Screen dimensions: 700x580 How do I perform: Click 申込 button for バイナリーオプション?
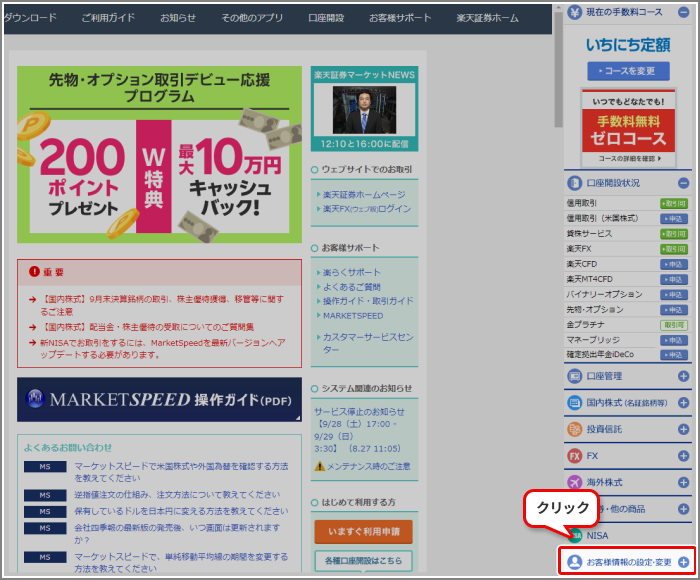[x=673, y=295]
